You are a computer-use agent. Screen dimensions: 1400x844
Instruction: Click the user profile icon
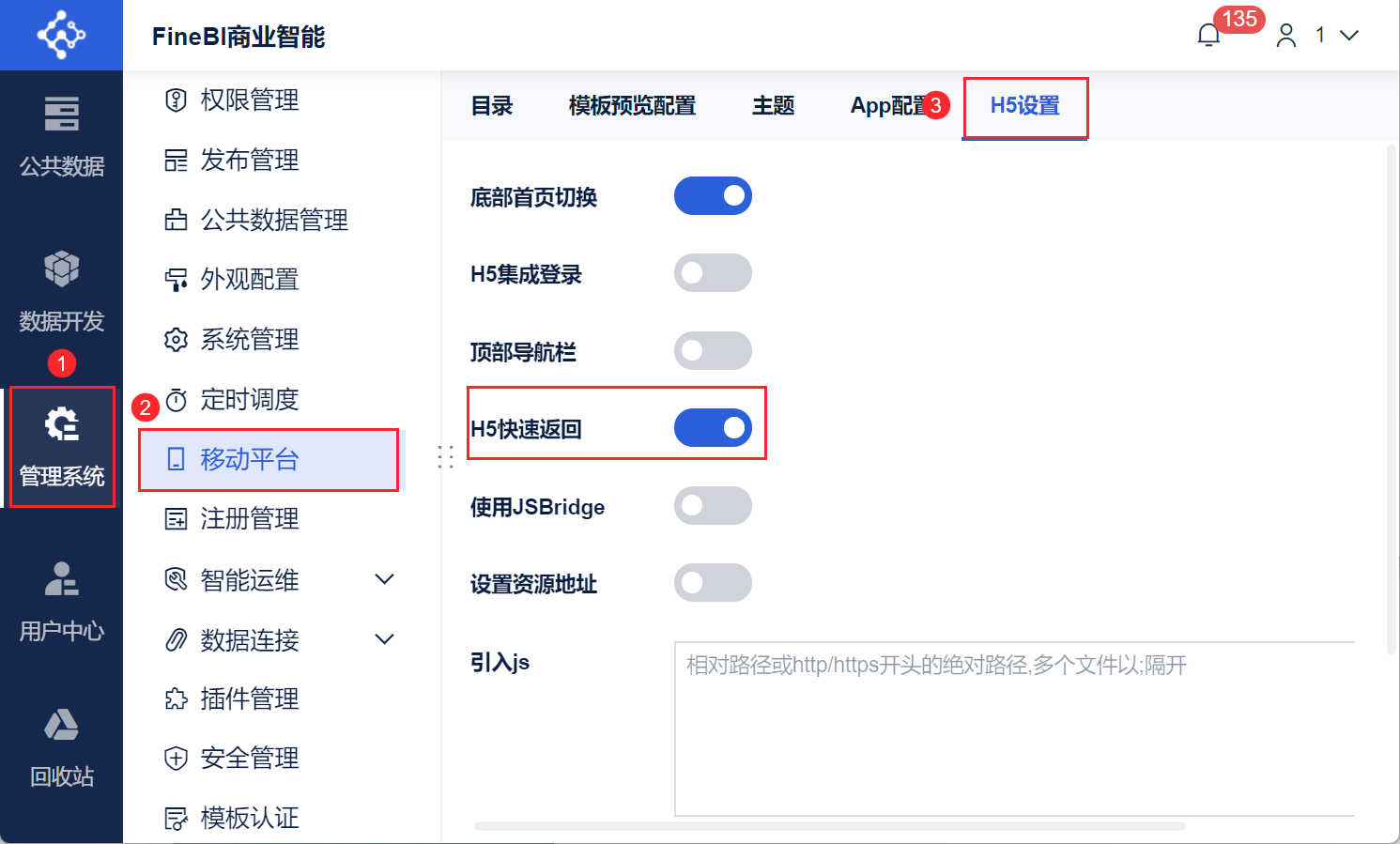coord(1286,36)
